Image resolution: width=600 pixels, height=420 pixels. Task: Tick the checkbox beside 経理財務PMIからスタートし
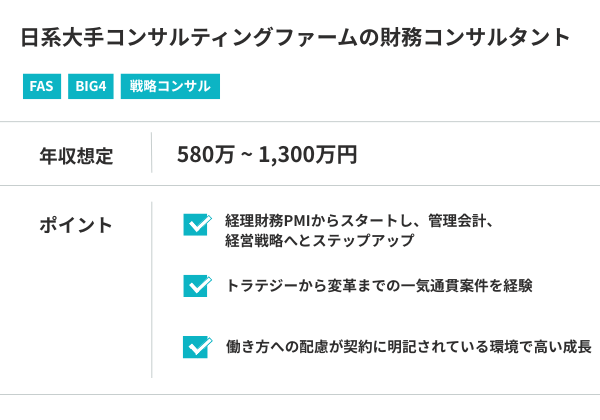coord(196,224)
